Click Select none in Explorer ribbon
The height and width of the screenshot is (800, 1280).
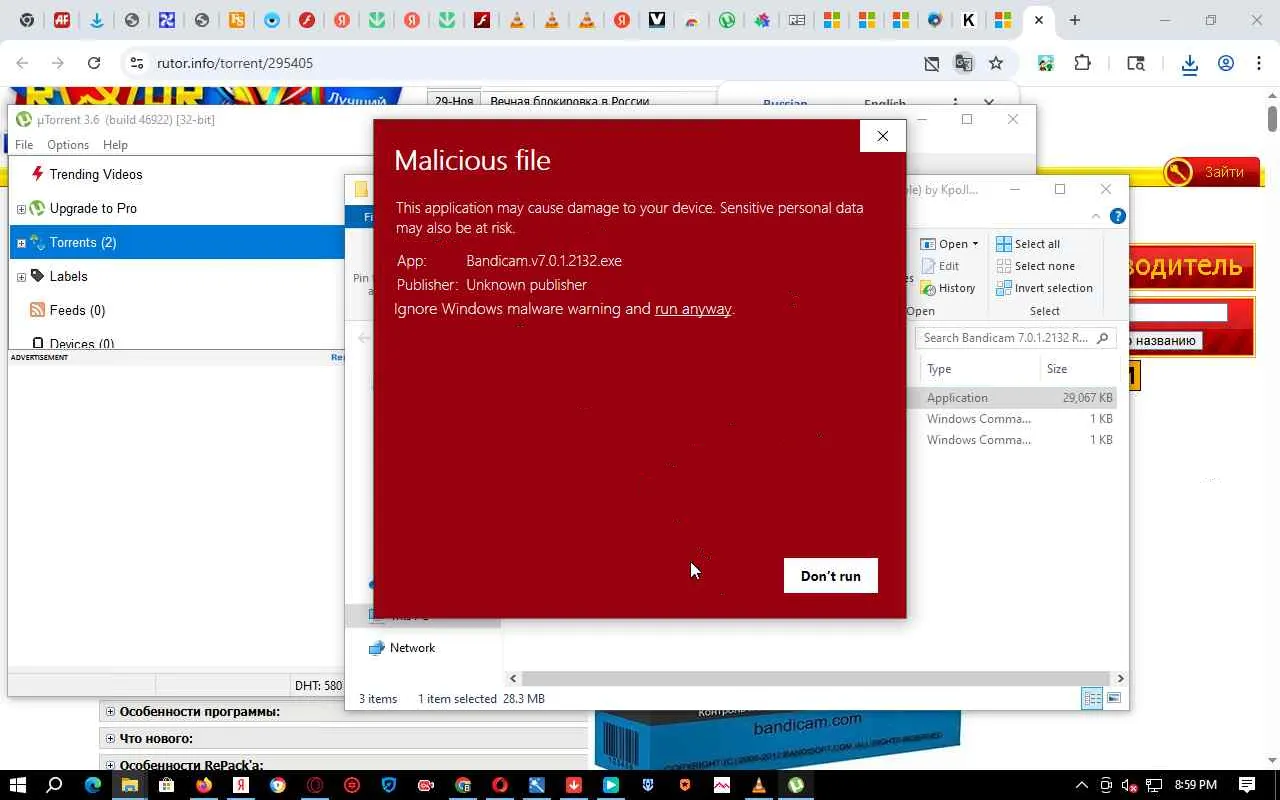(1036, 266)
